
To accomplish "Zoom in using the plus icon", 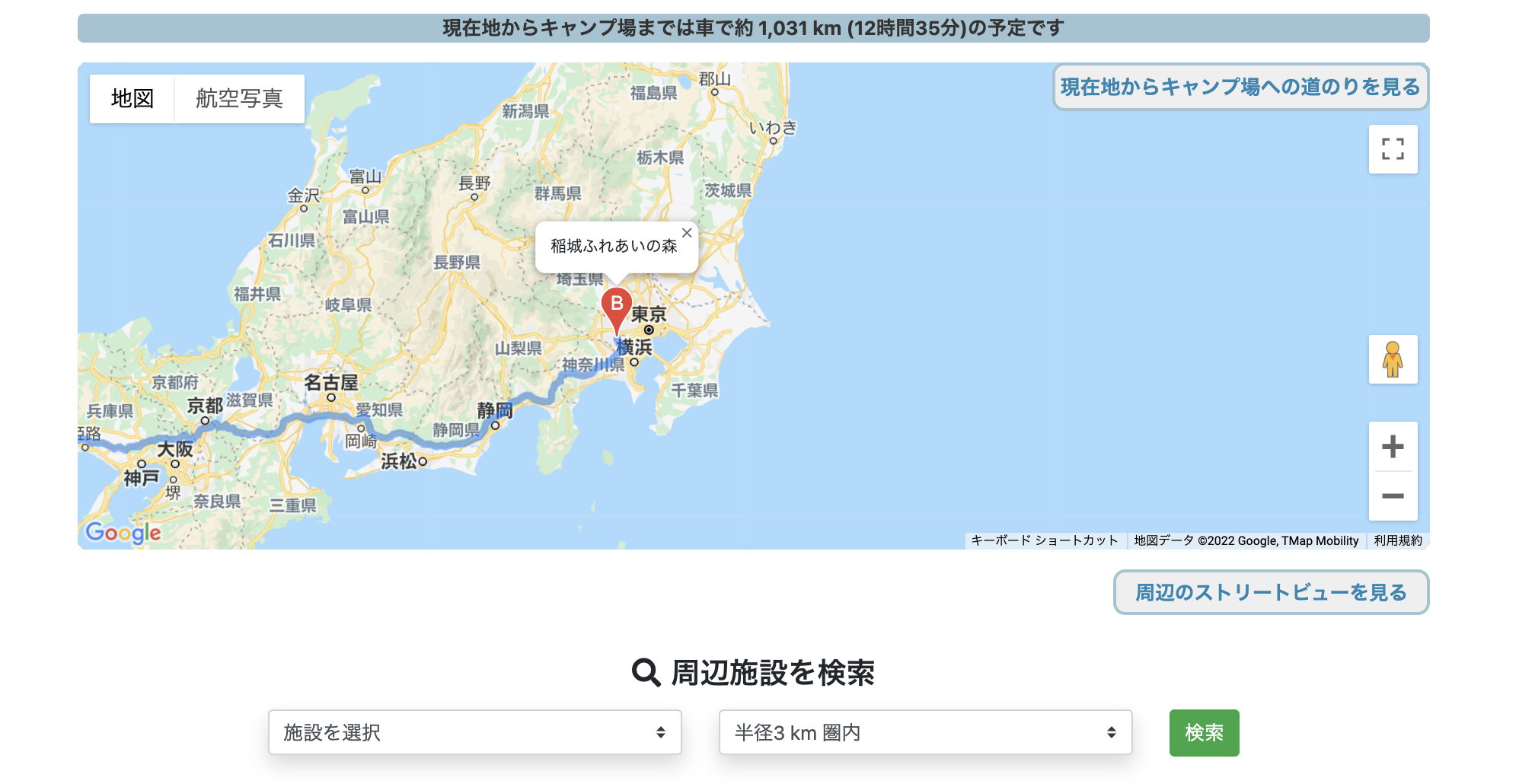I will tap(1393, 445).
